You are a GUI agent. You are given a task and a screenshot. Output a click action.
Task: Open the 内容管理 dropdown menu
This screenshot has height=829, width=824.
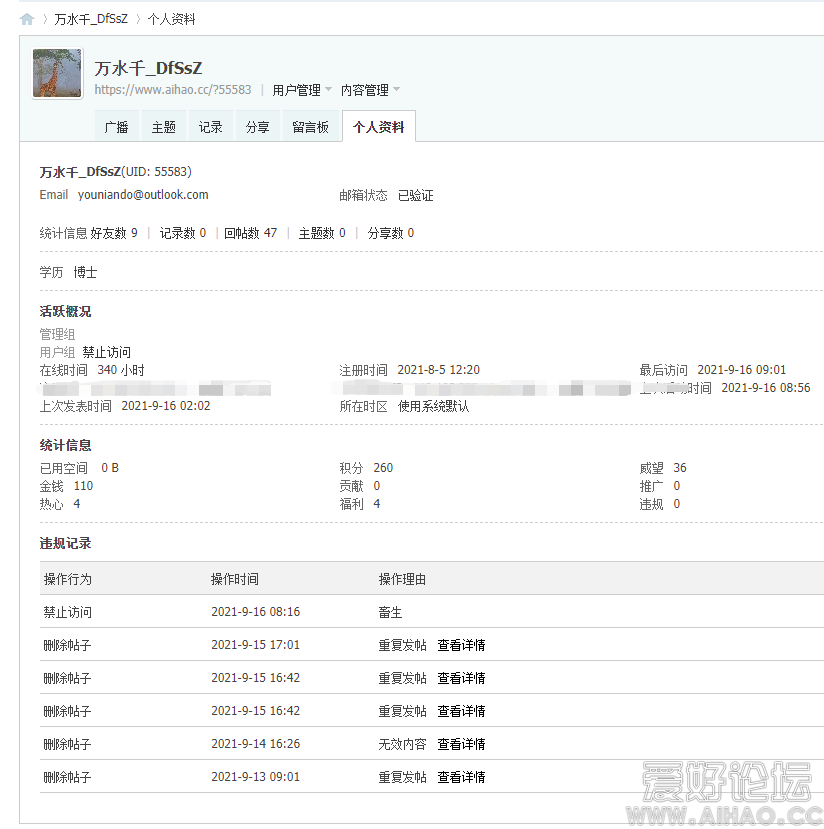[366, 89]
